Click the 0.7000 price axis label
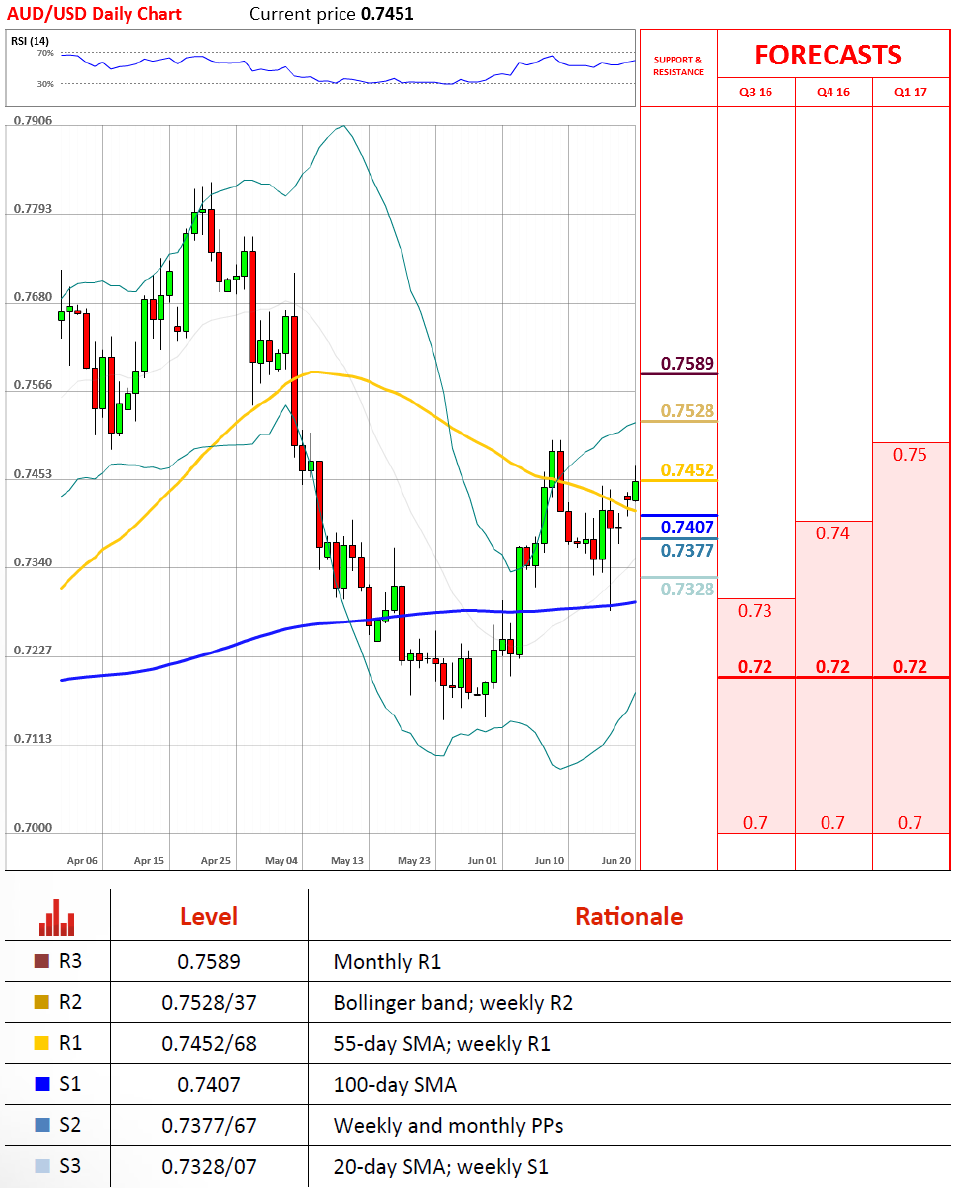 coord(33,827)
